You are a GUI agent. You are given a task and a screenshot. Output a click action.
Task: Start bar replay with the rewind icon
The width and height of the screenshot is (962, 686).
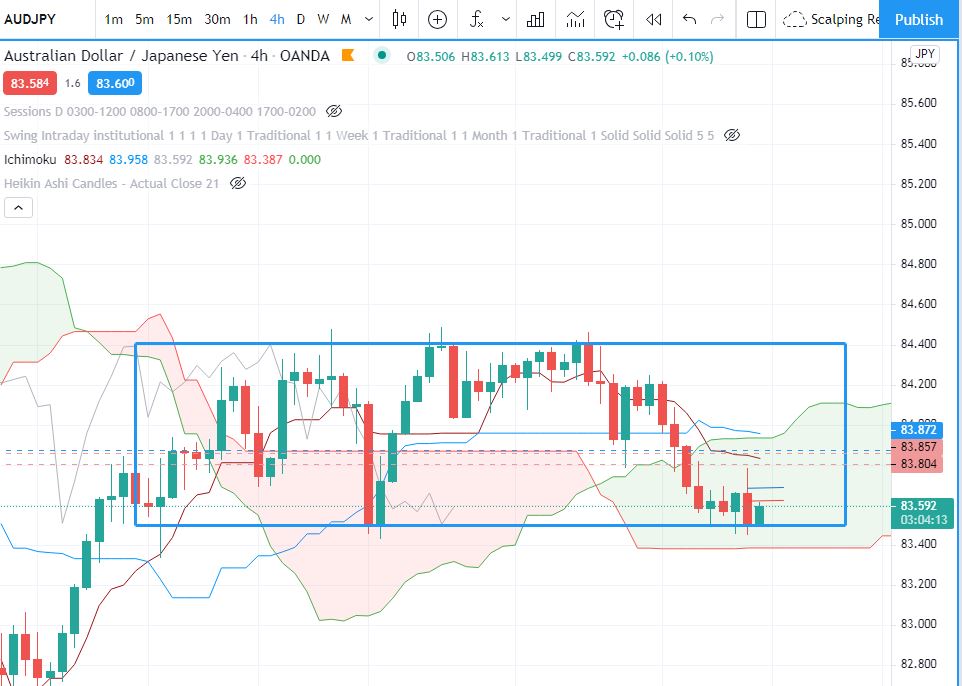653,20
